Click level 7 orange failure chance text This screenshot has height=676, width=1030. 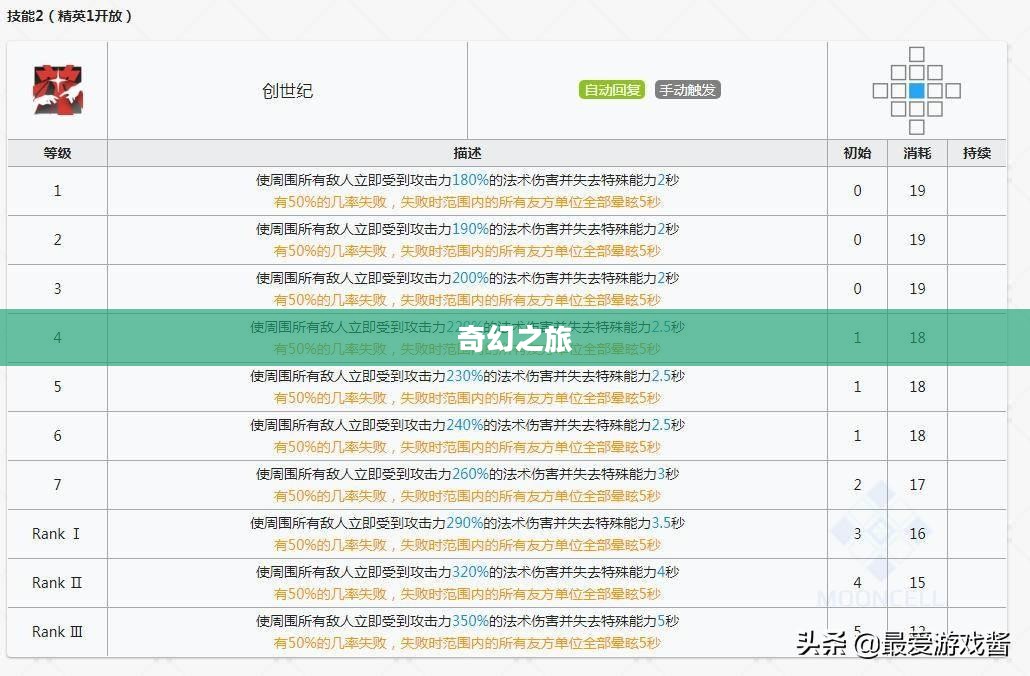click(467, 495)
